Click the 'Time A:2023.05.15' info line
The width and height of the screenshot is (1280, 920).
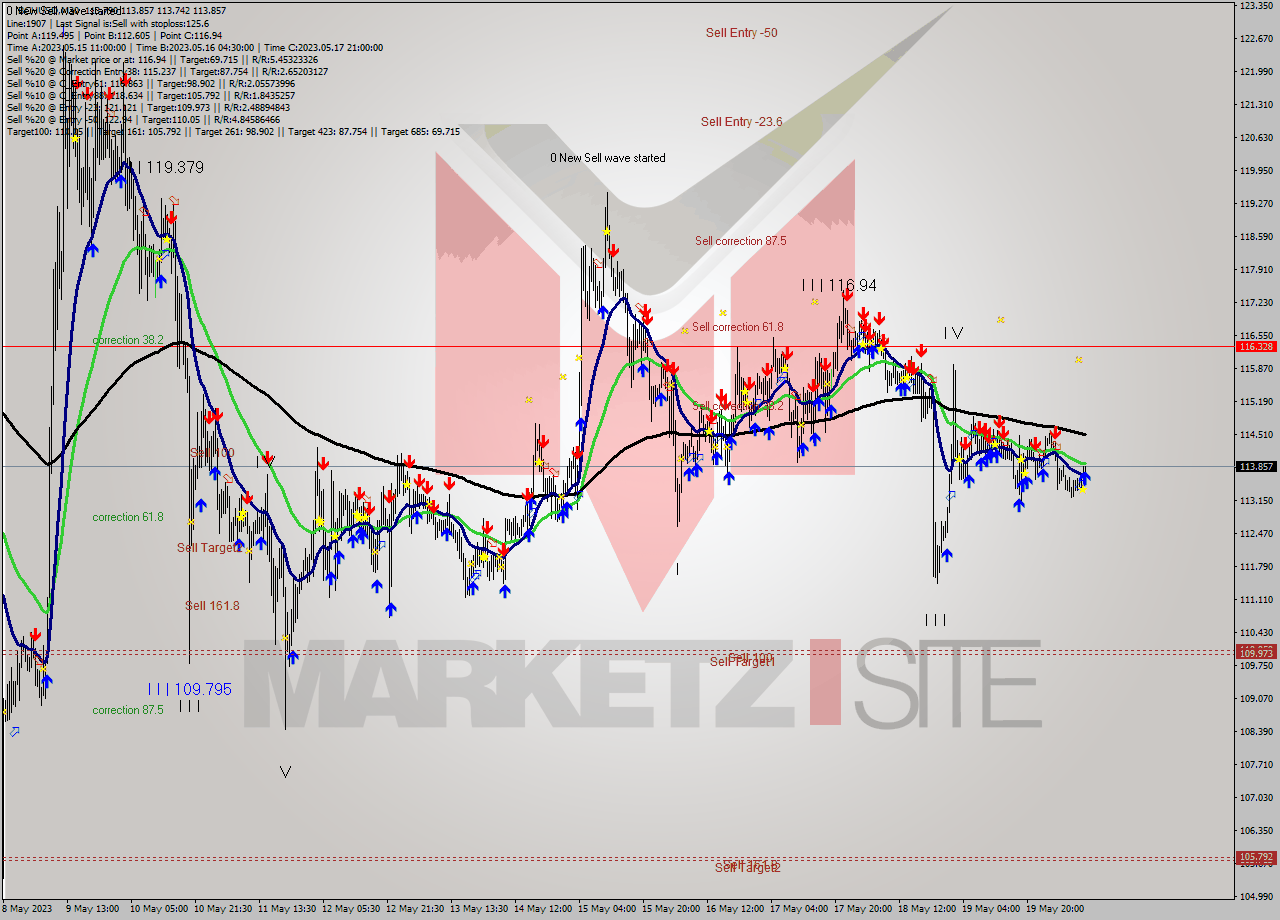click(x=195, y=47)
